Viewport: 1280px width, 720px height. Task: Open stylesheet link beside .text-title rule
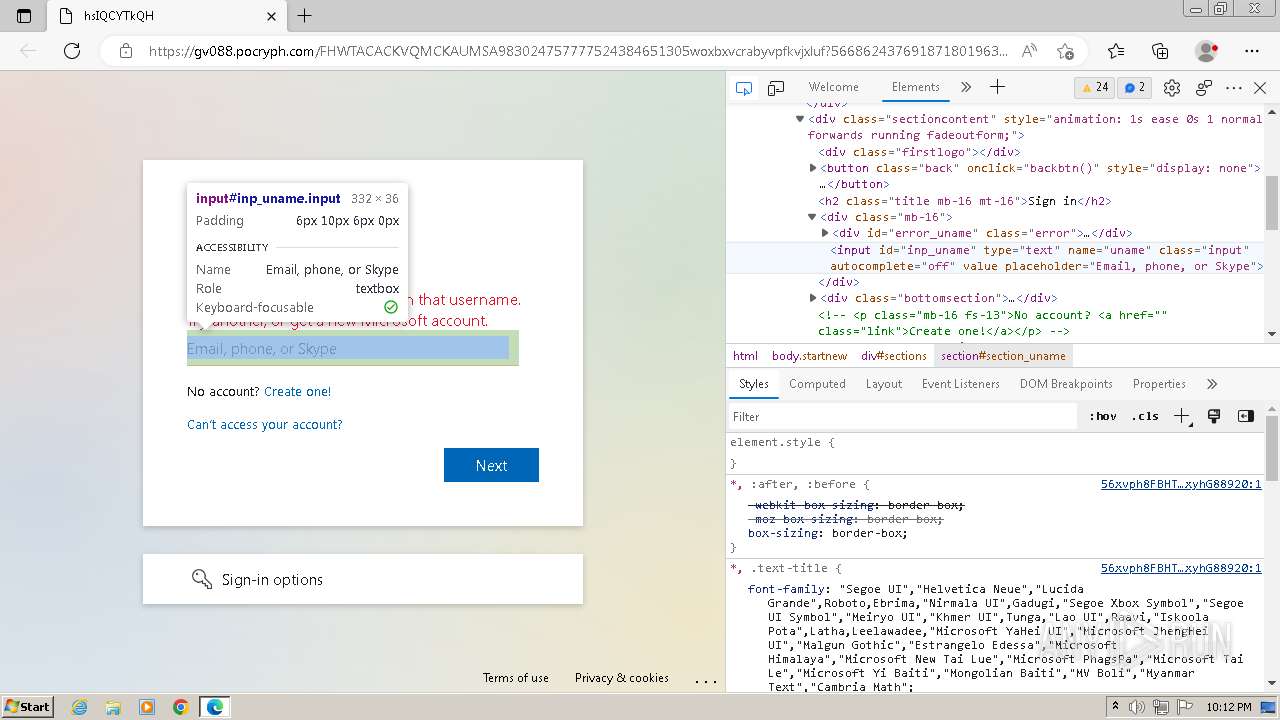[1181, 568]
